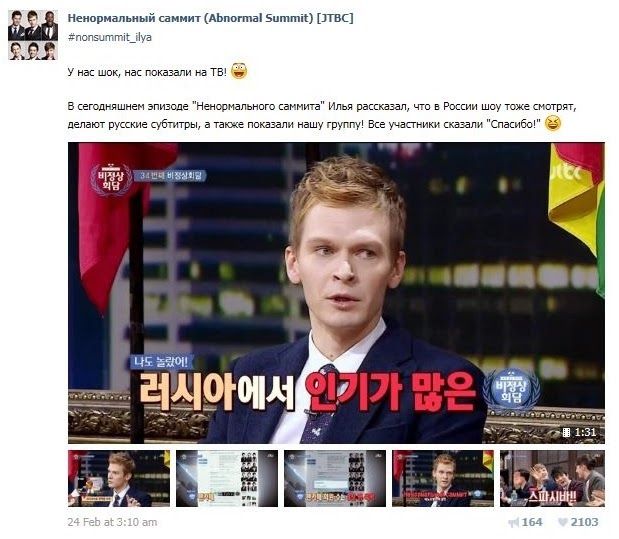Click the blue show emblem in the video
Viewport: 619px width, 539px height.
click(512, 391)
